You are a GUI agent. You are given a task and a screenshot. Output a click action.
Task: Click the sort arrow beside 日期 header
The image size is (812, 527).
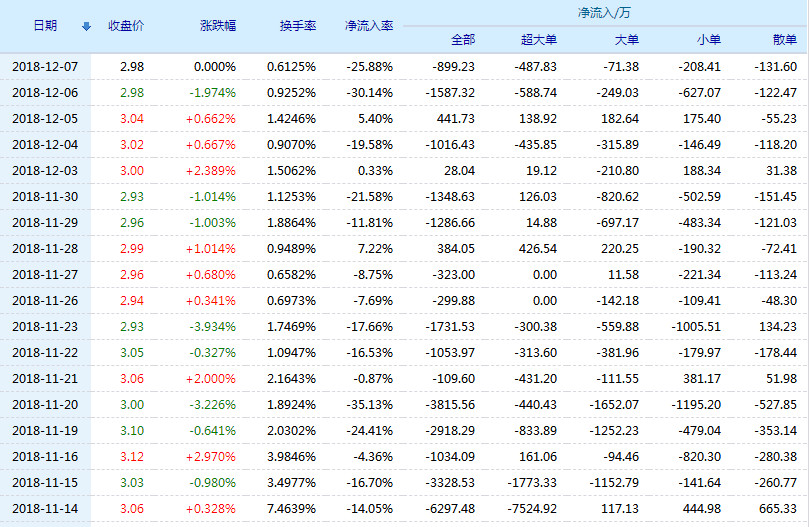click(85, 26)
